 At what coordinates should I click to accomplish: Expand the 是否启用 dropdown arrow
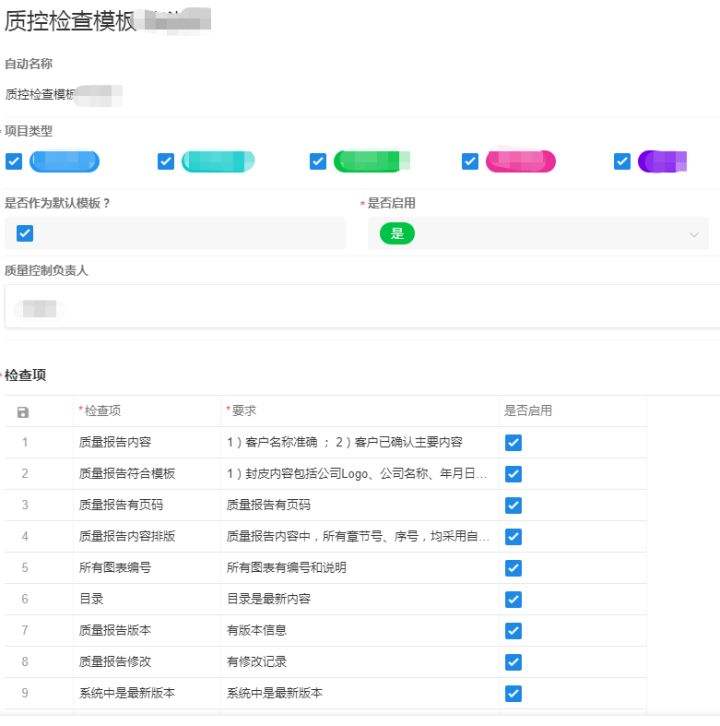coord(694,234)
